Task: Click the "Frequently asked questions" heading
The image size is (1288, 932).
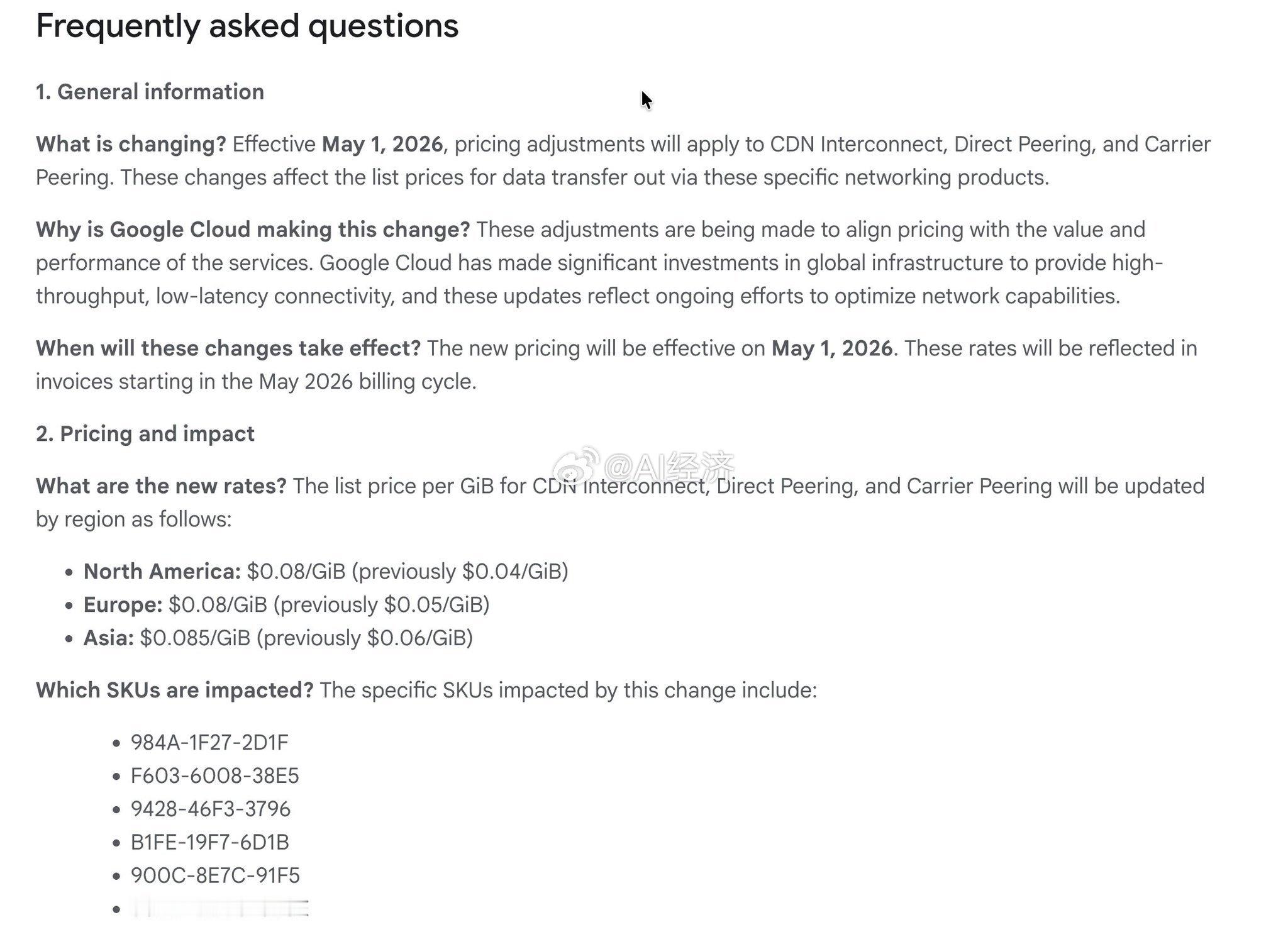Action: (x=247, y=26)
